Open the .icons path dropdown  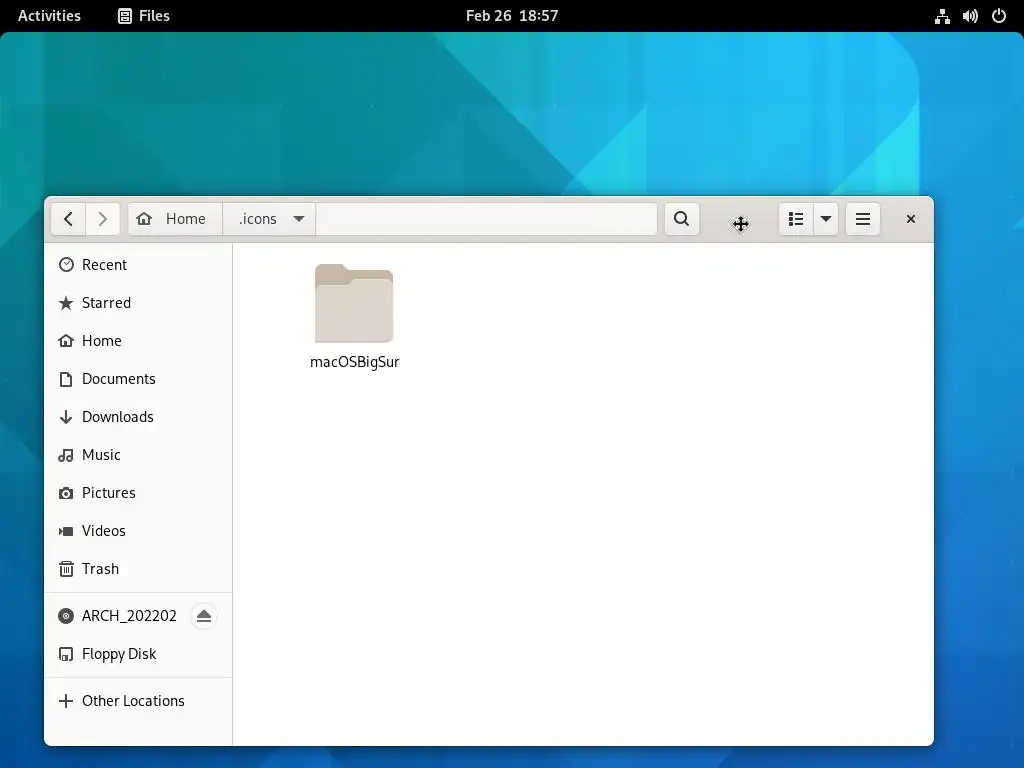click(269, 219)
